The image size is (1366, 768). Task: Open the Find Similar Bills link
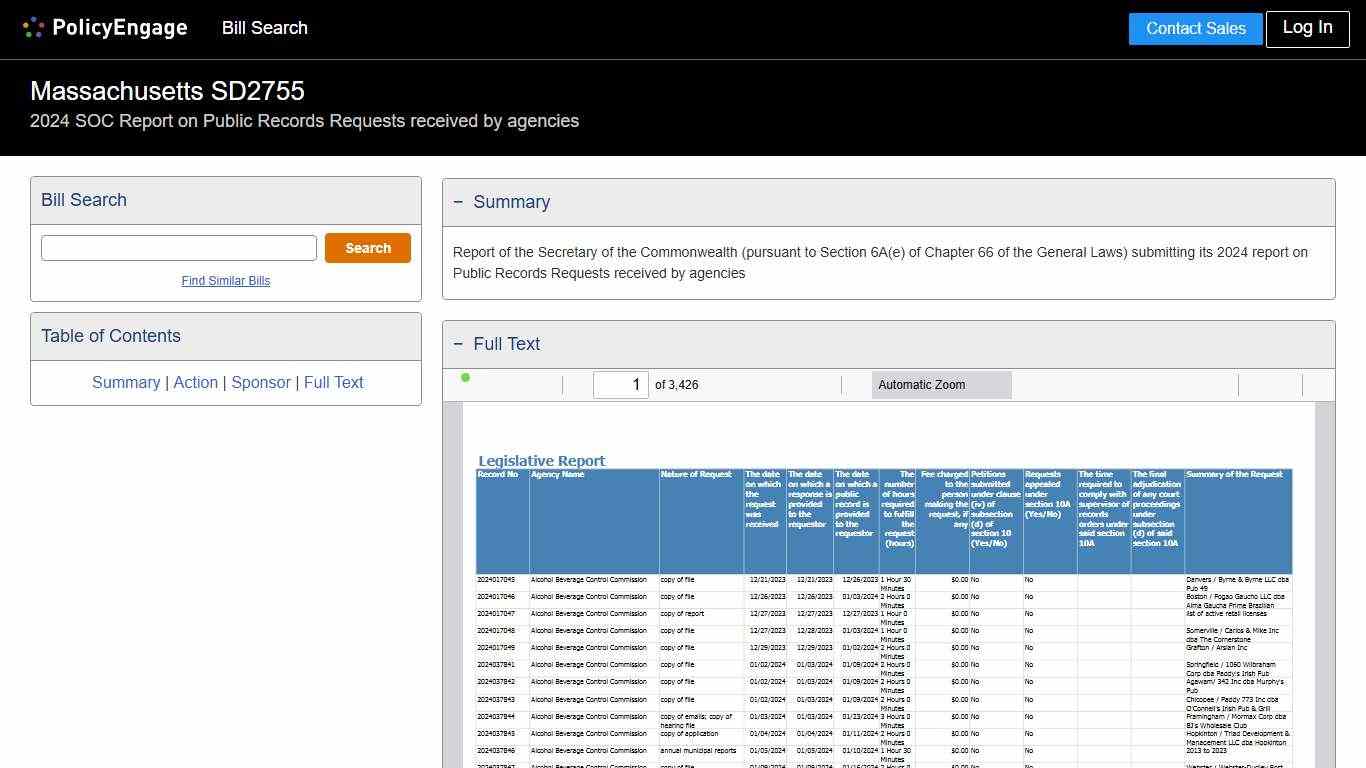tap(226, 281)
